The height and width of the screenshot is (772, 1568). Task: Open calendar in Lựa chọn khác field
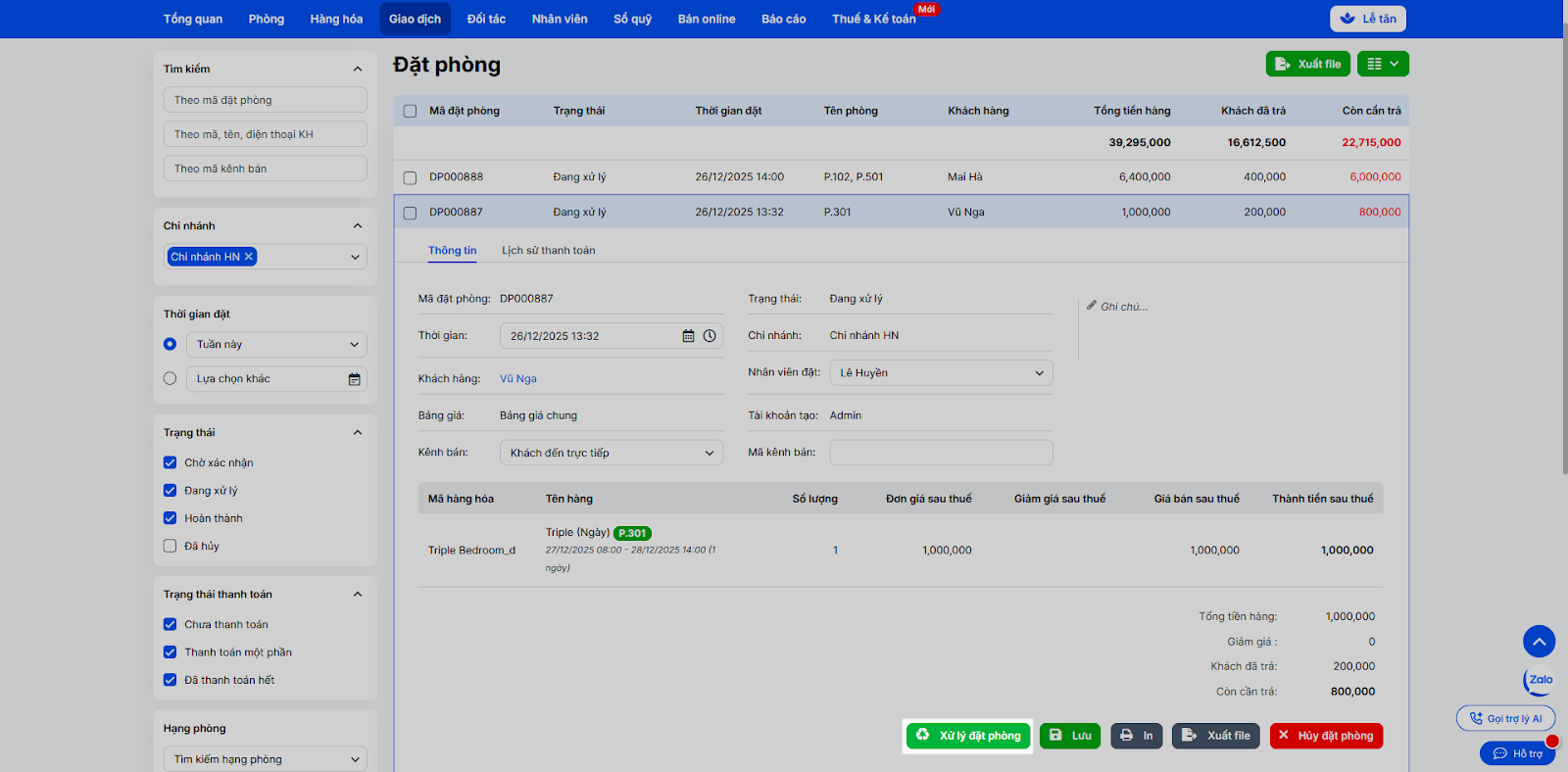click(354, 379)
